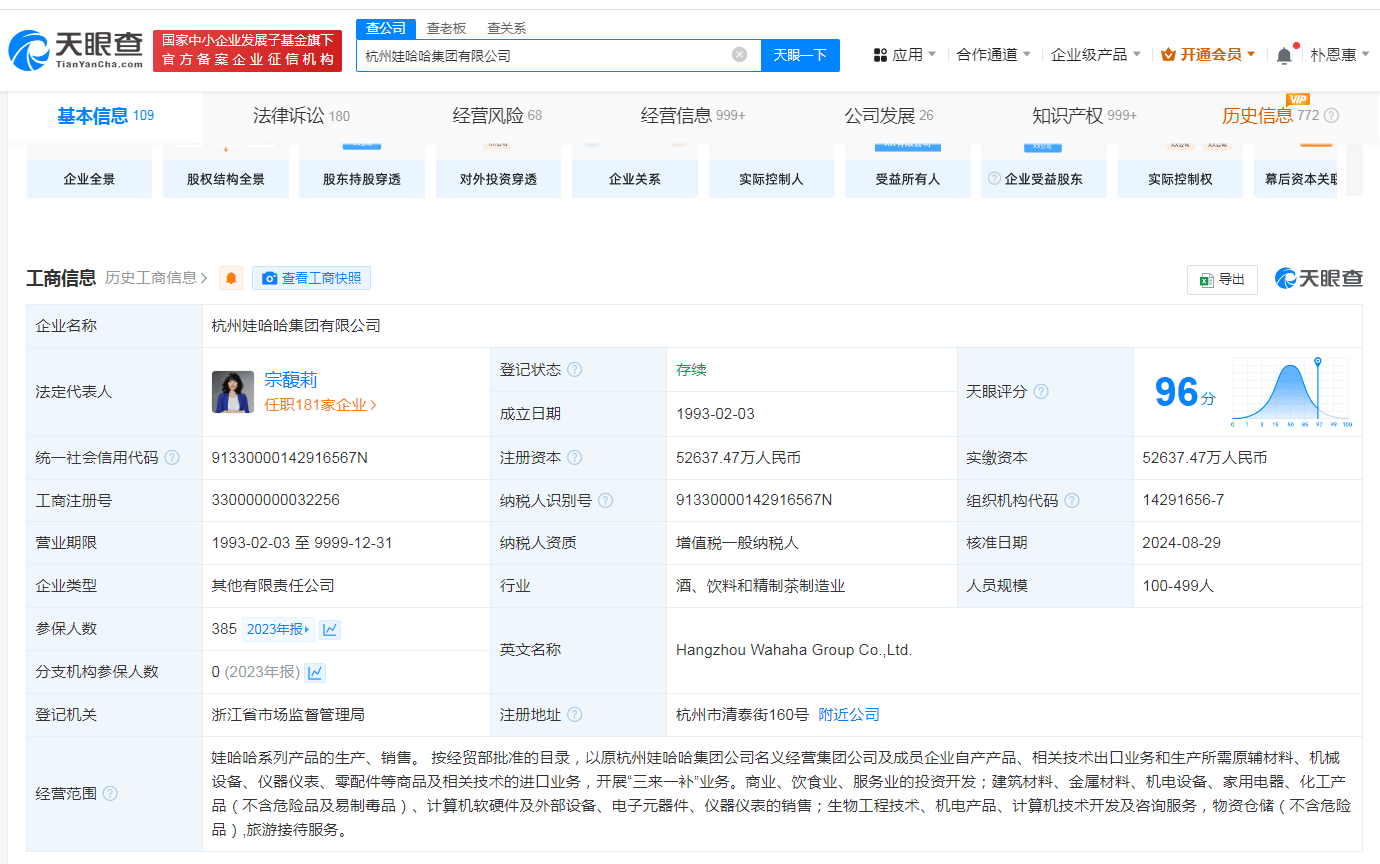Open the 开通会员 dropdown
This screenshot has height=864, width=1380.
click(1209, 55)
